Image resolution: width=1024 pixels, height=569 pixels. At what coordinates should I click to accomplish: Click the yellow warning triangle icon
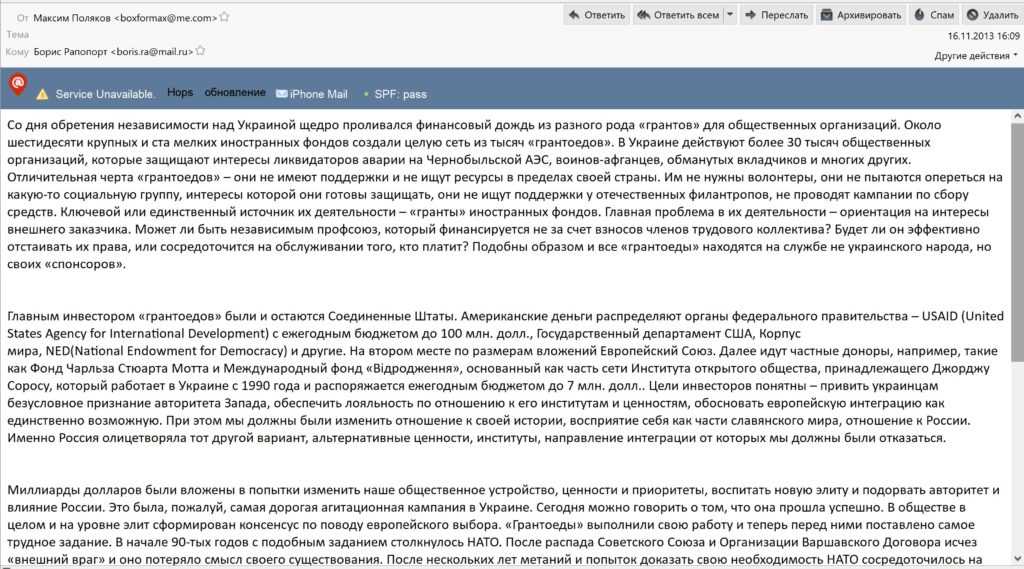42,94
